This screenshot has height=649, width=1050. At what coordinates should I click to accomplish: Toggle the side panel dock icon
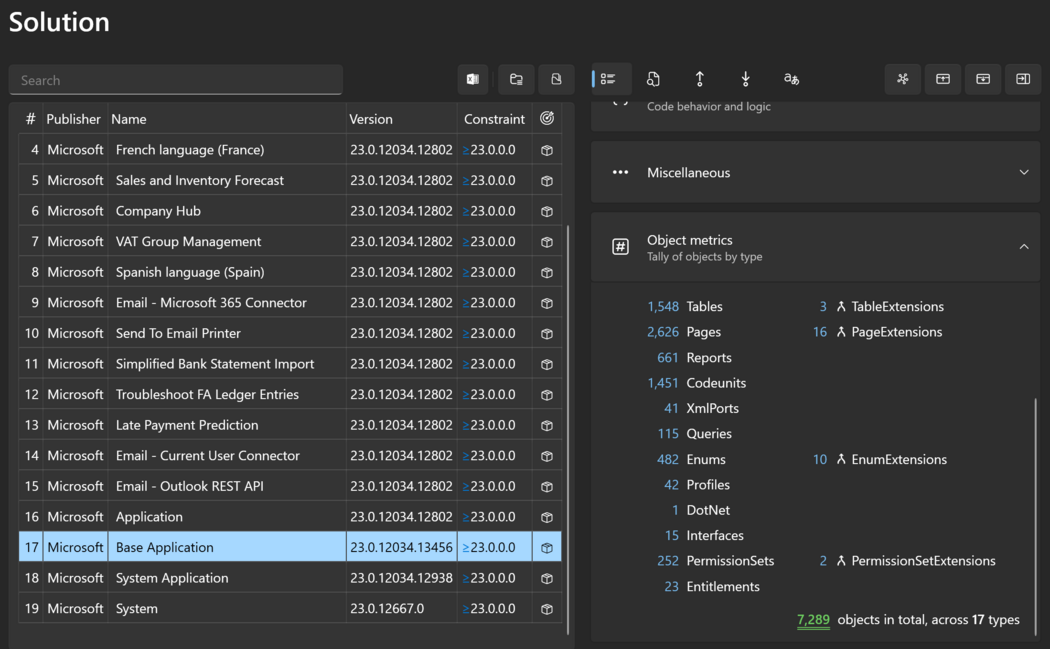coord(1023,79)
